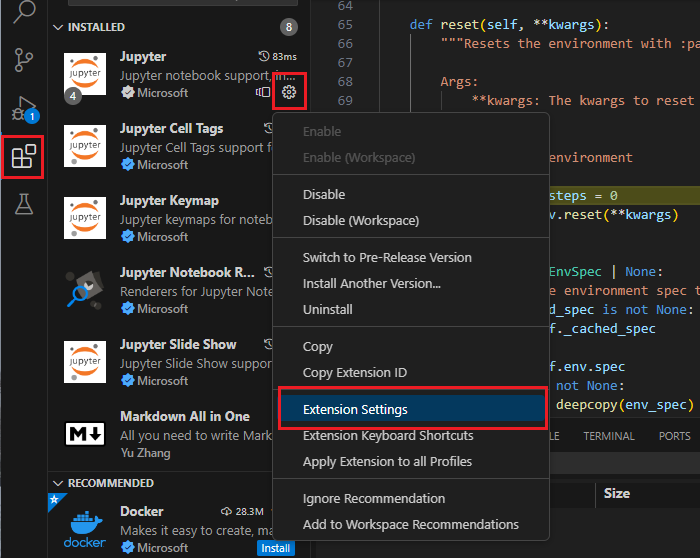Click the Microsoft verified badge under Jupyter Keymap
The width and height of the screenshot is (700, 558).
point(128,236)
